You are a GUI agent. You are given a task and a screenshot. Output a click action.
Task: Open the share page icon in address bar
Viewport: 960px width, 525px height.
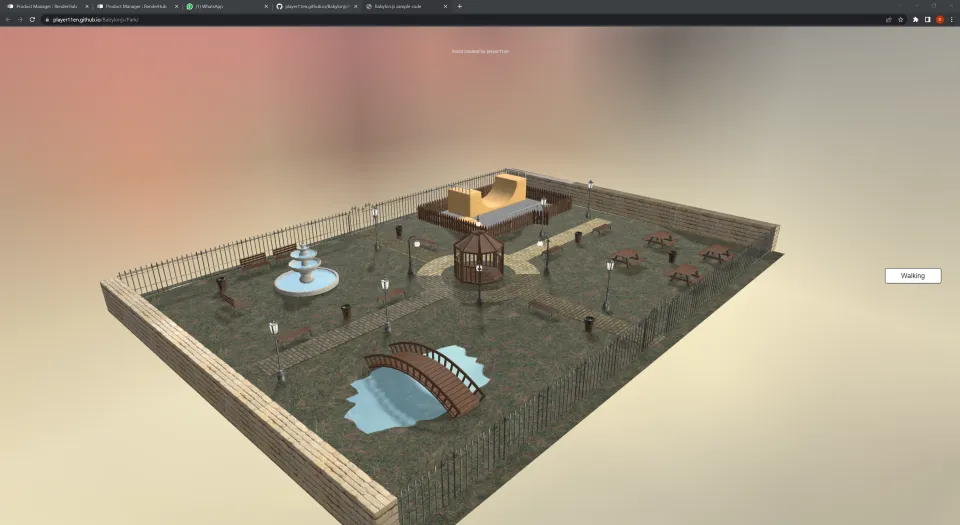[889, 19]
